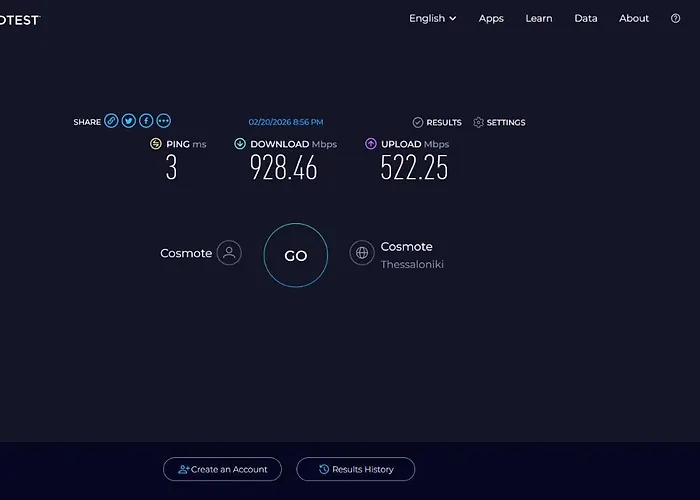Share the result on Twitter
The height and width of the screenshot is (500, 700).
[129, 121]
